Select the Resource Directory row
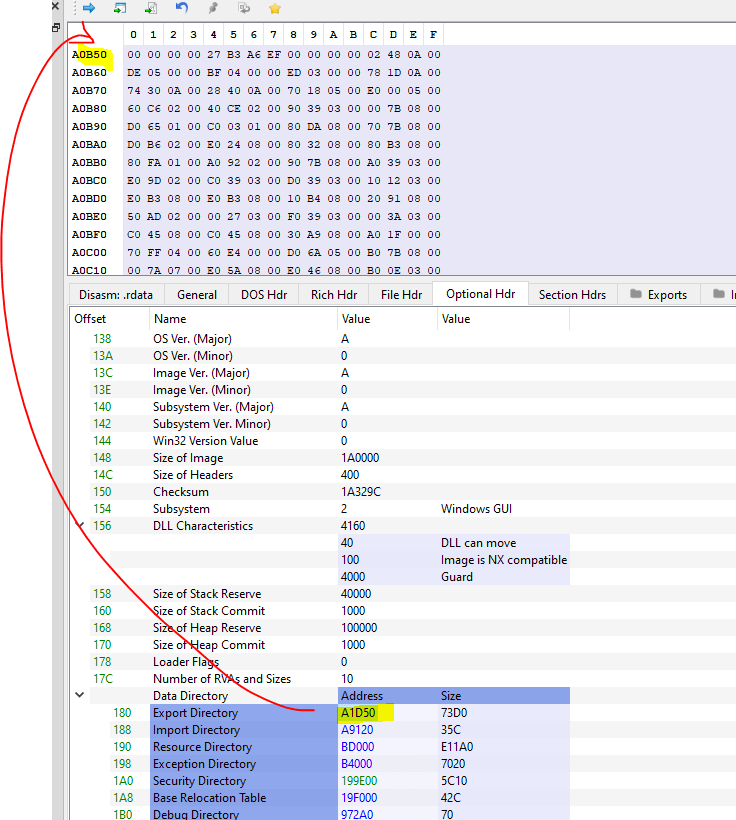 (x=202, y=747)
